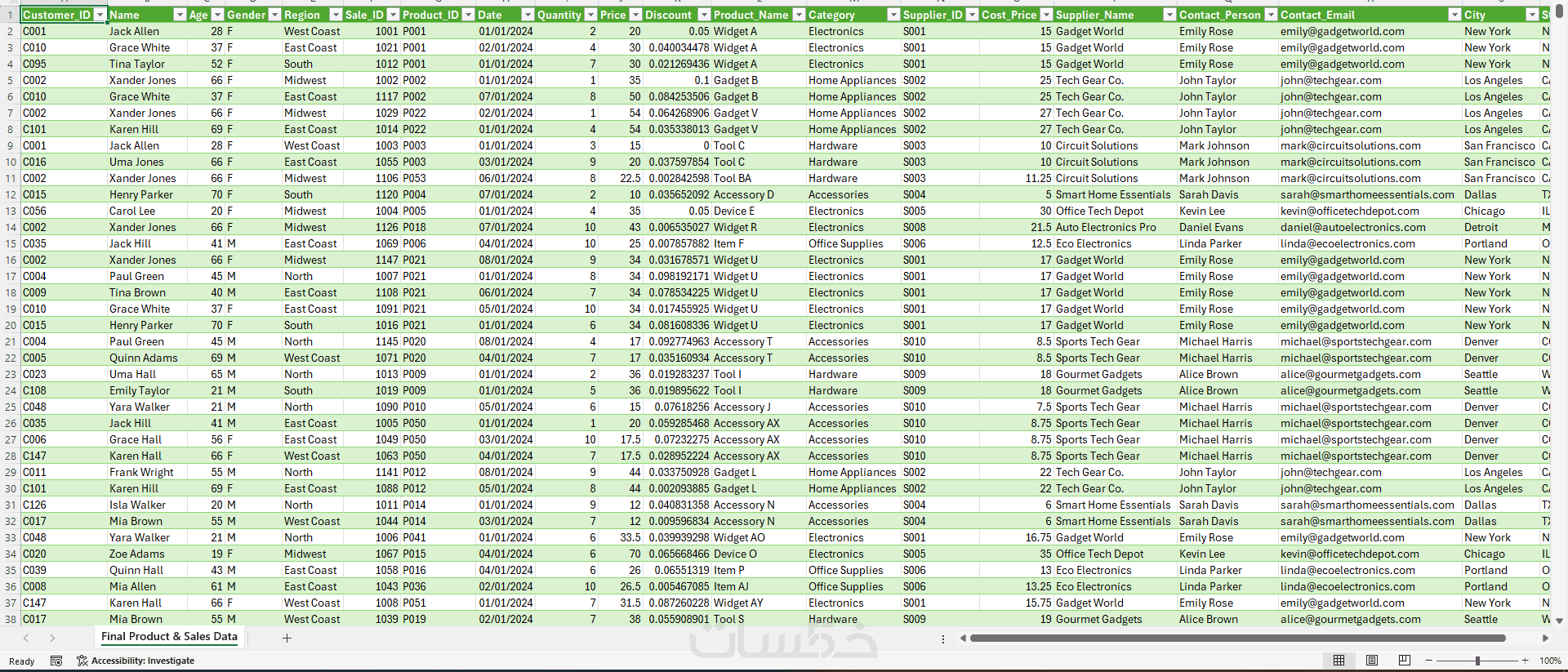Click the Frank Wright name cell

pos(147,472)
